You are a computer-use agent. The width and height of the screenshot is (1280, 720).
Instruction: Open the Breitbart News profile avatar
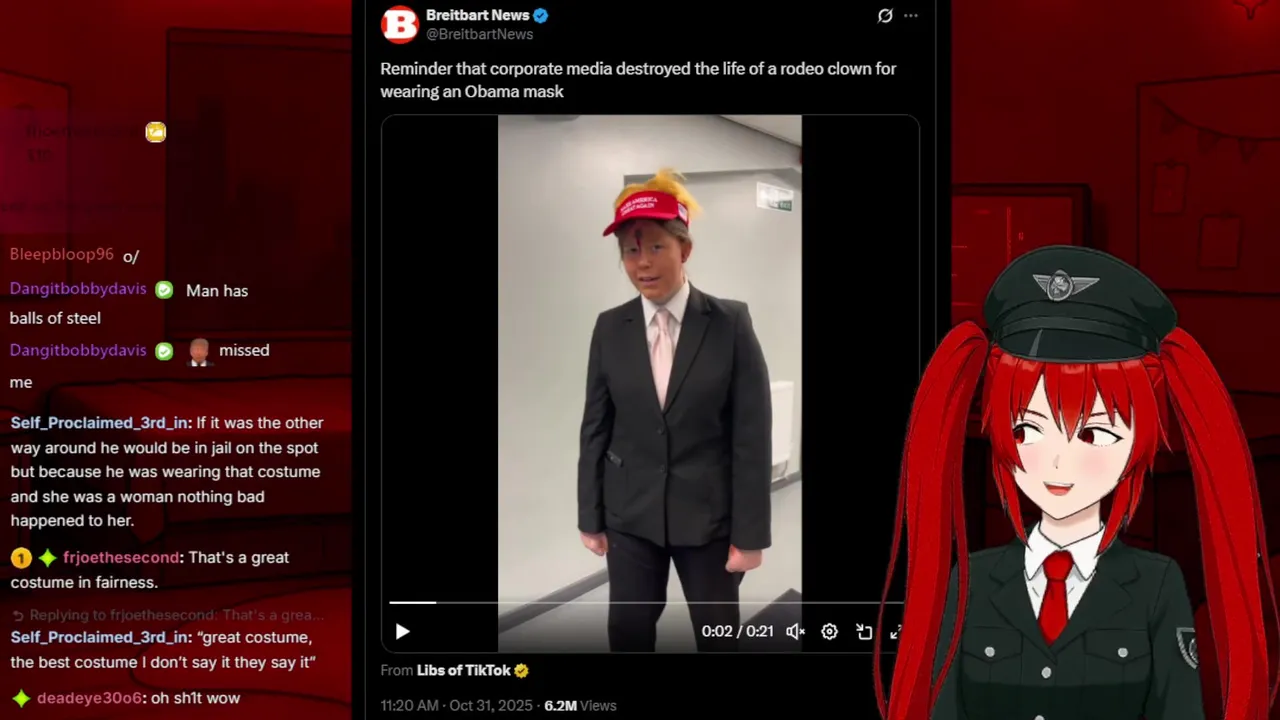pyautogui.click(x=400, y=24)
